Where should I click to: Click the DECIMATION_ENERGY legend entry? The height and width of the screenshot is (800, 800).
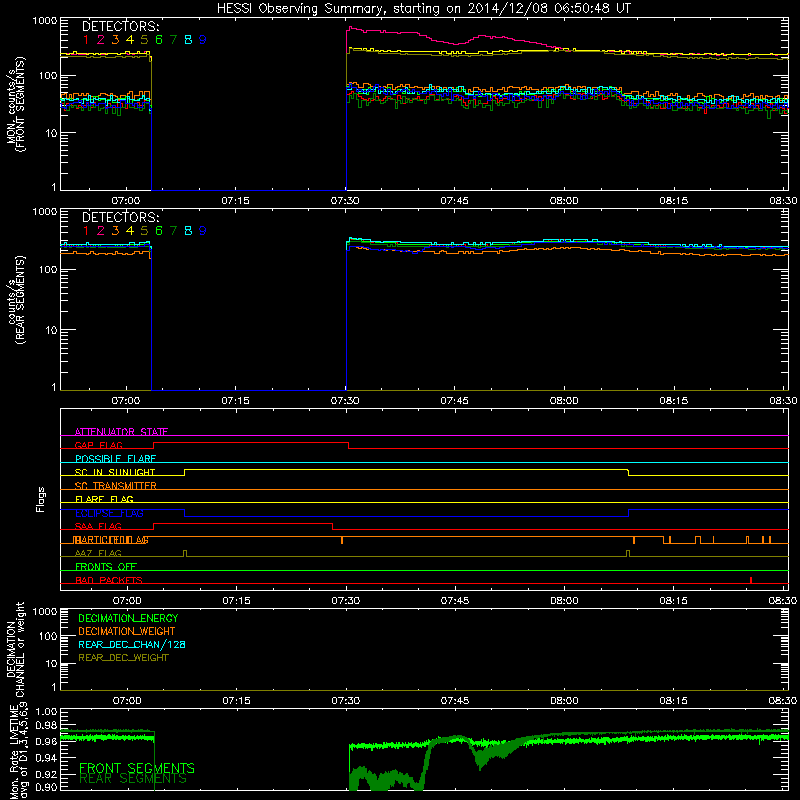point(128,618)
